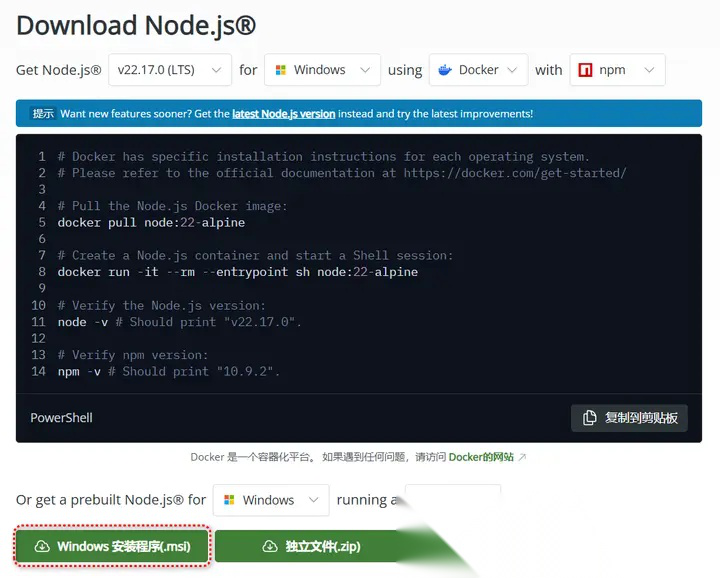The height and width of the screenshot is (578, 720).
Task: Click the Windows logo in prebuilt dropdown
Action: point(229,500)
